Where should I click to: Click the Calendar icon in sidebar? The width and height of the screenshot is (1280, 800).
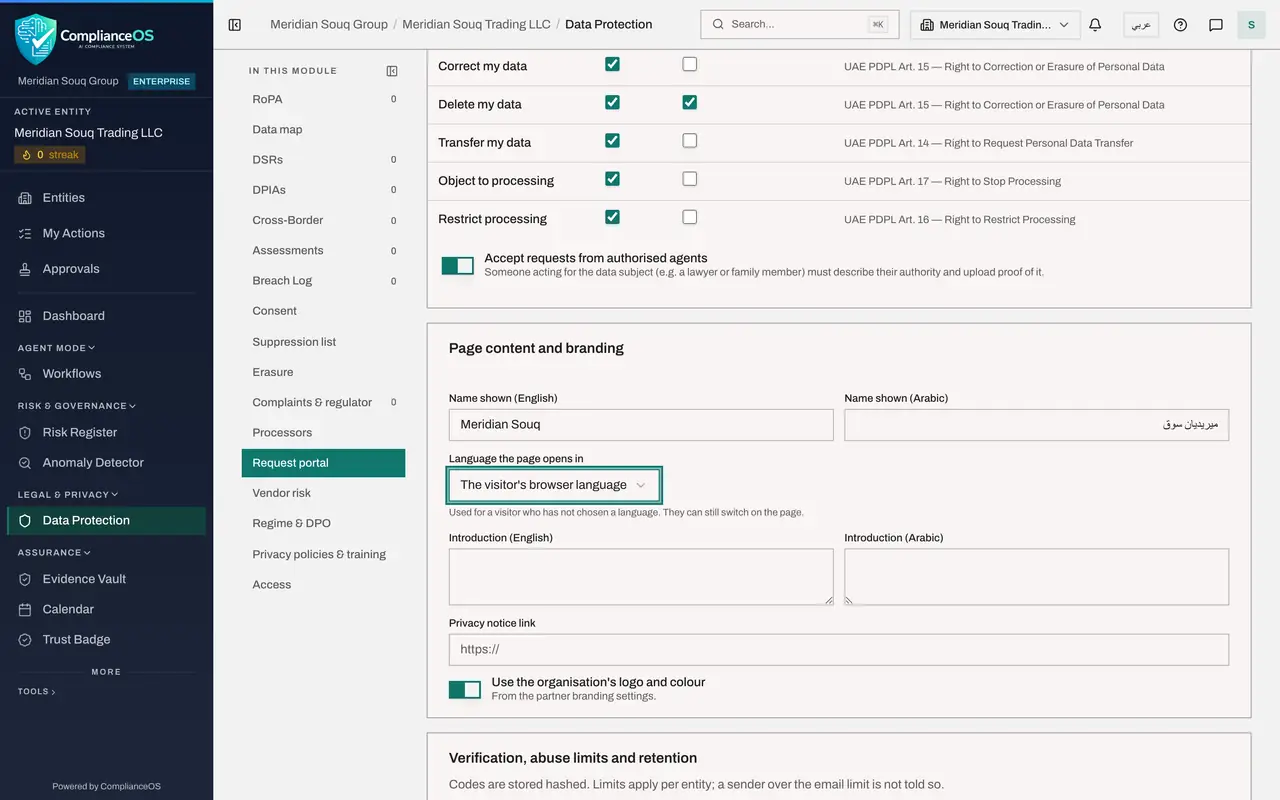[x=25, y=609]
